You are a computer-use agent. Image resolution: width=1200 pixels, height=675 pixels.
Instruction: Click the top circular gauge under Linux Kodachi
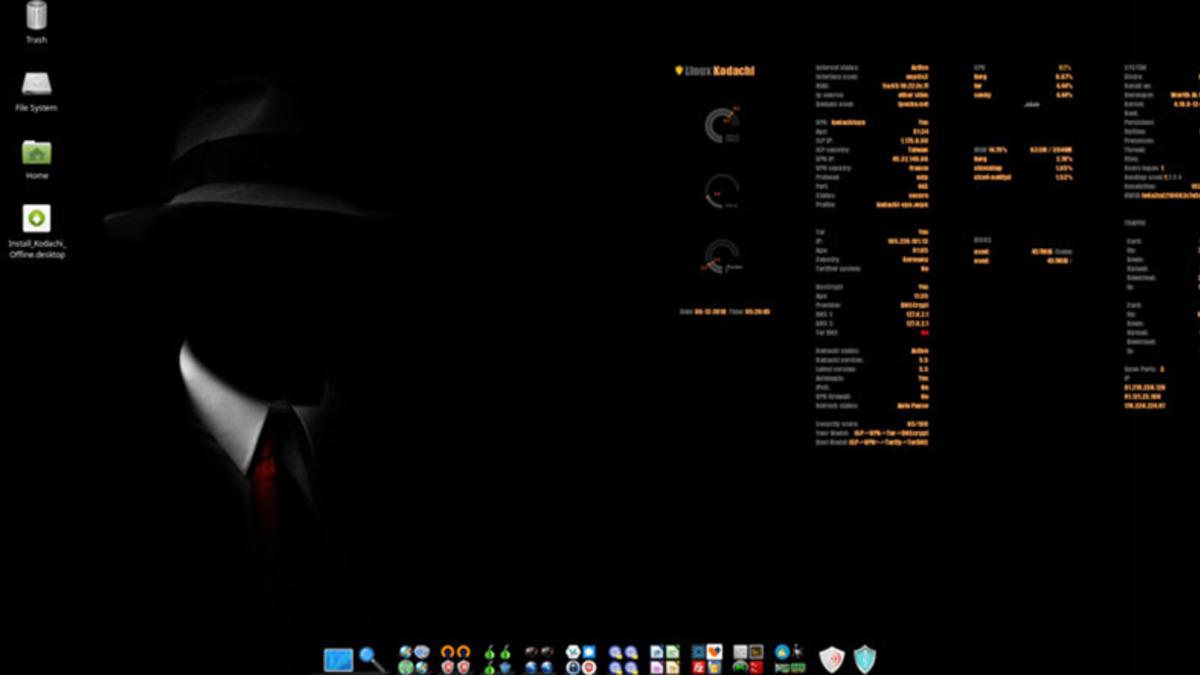pyautogui.click(x=721, y=125)
